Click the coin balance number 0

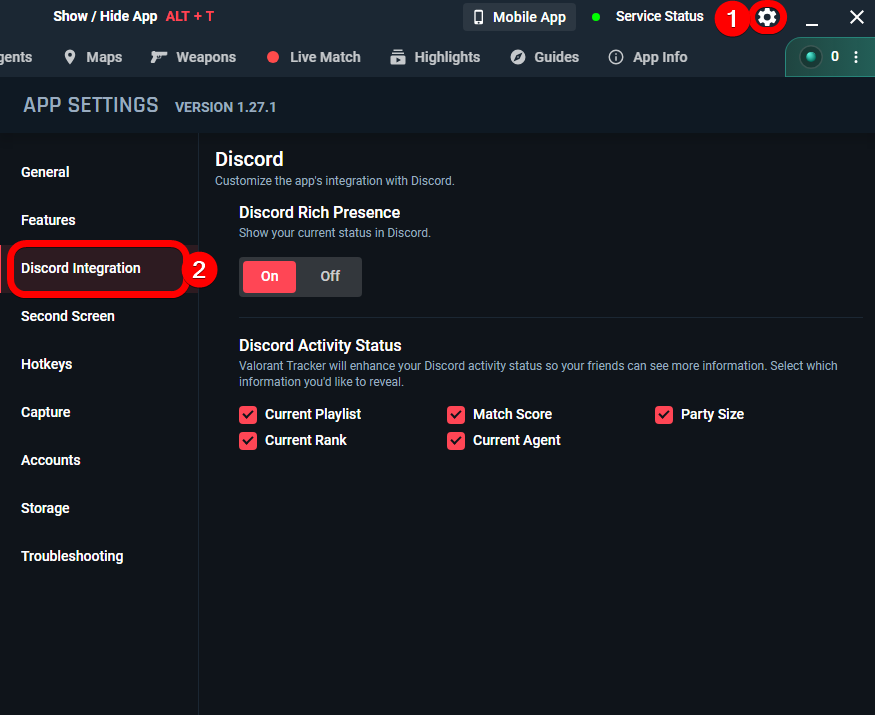coord(835,56)
